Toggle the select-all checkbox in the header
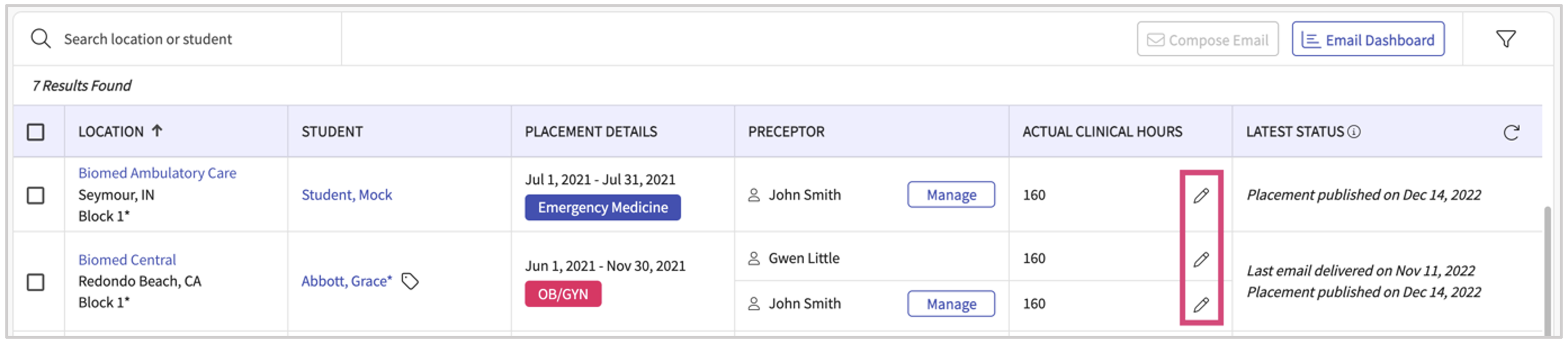 click(x=36, y=132)
